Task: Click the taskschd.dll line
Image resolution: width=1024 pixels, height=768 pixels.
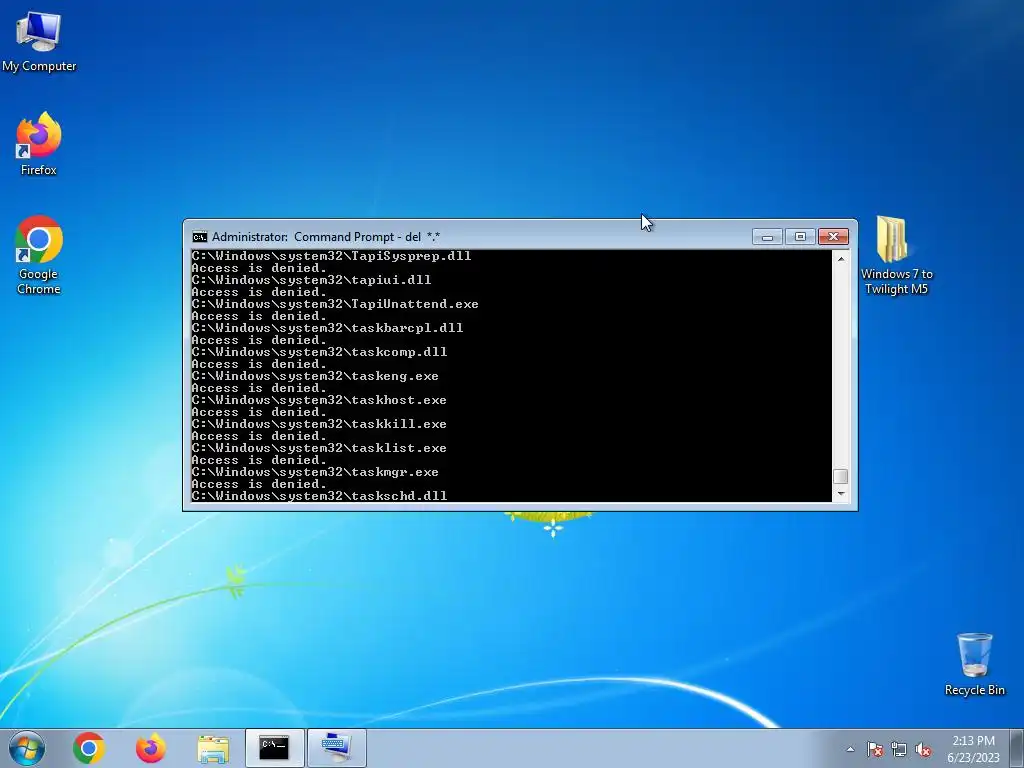Action: [x=319, y=496]
